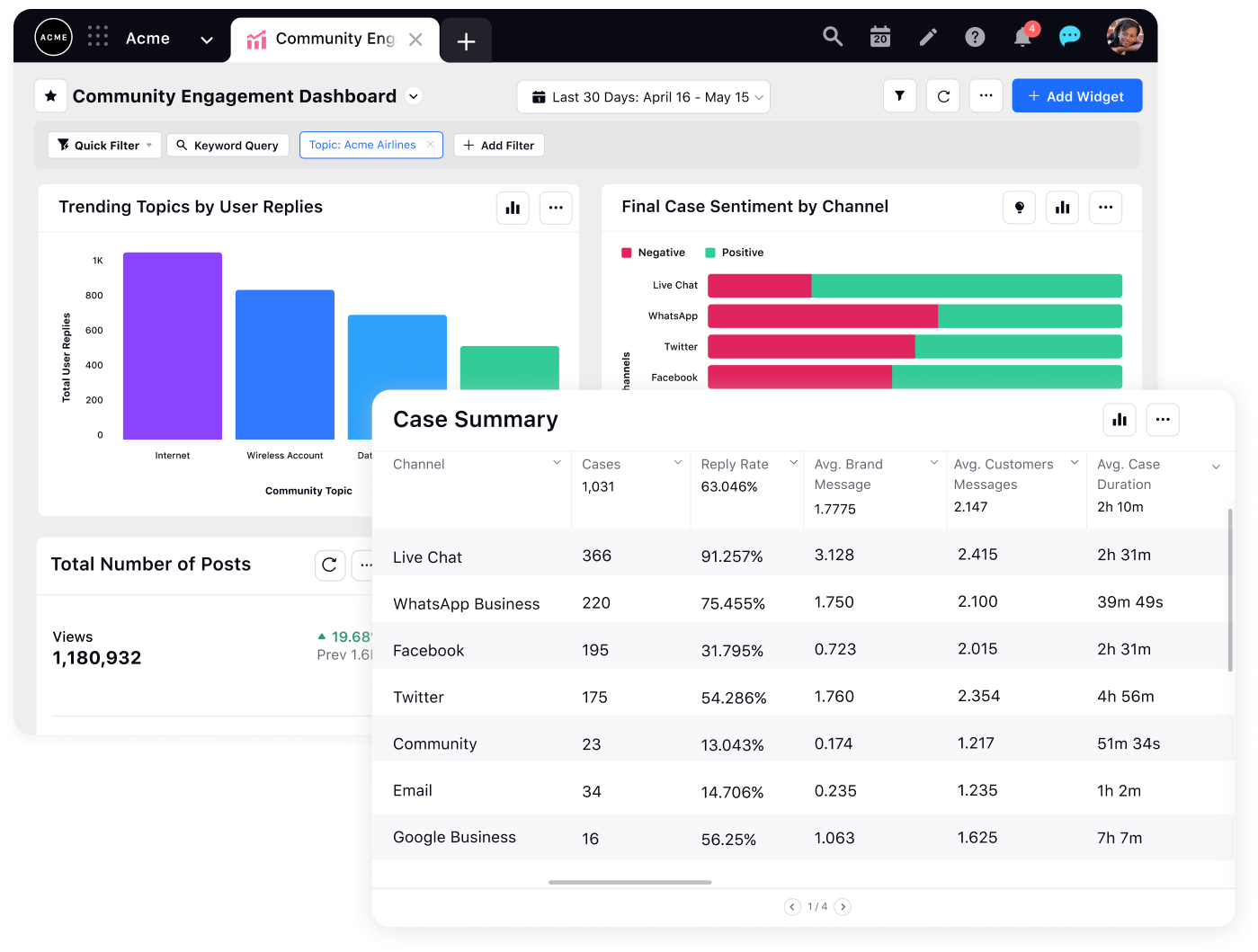Image resolution: width=1258 pixels, height=952 pixels.
Task: Click the Add Widget button
Action: coord(1076,96)
